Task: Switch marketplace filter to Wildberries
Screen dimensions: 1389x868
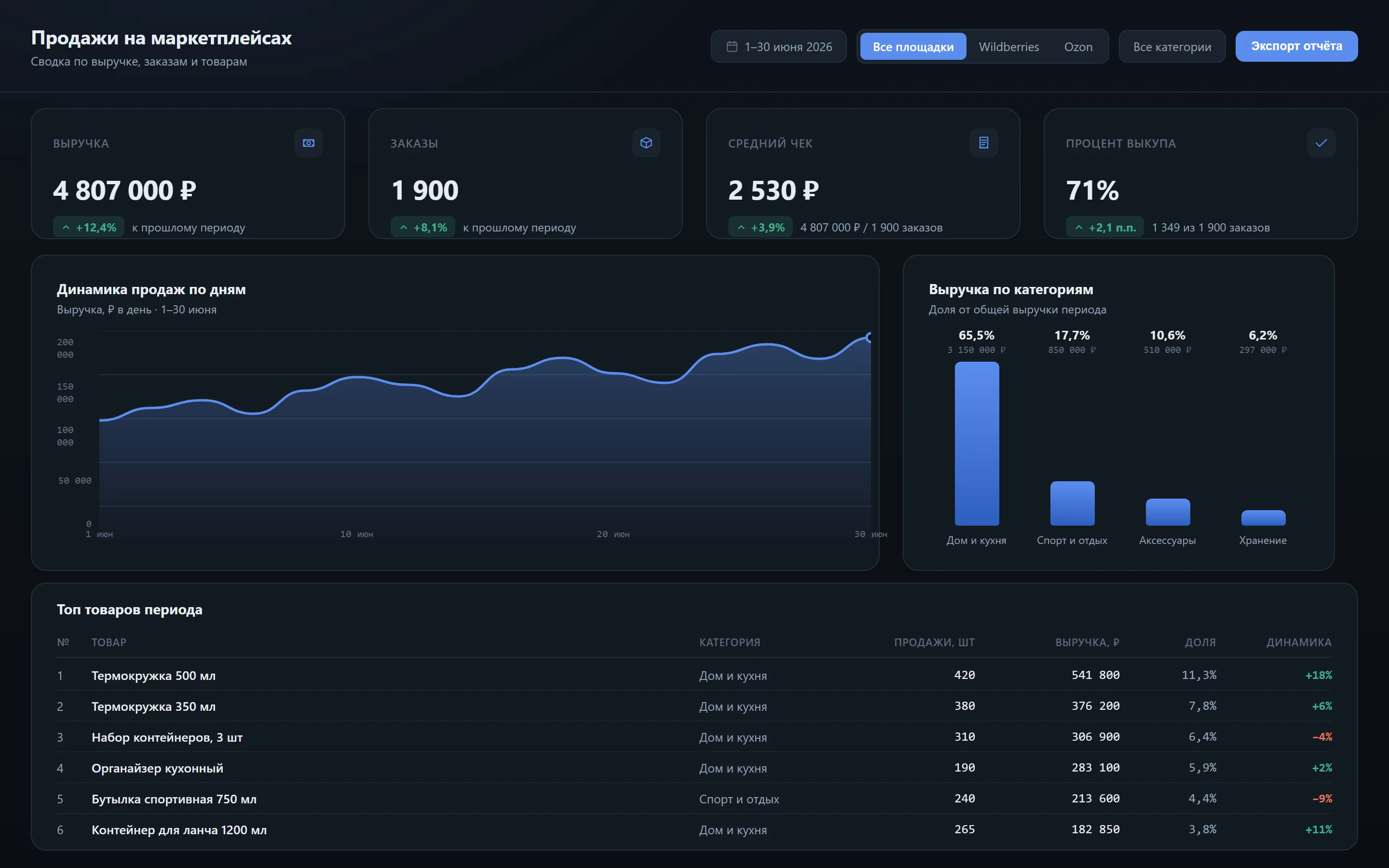Action: pyautogui.click(x=1008, y=46)
